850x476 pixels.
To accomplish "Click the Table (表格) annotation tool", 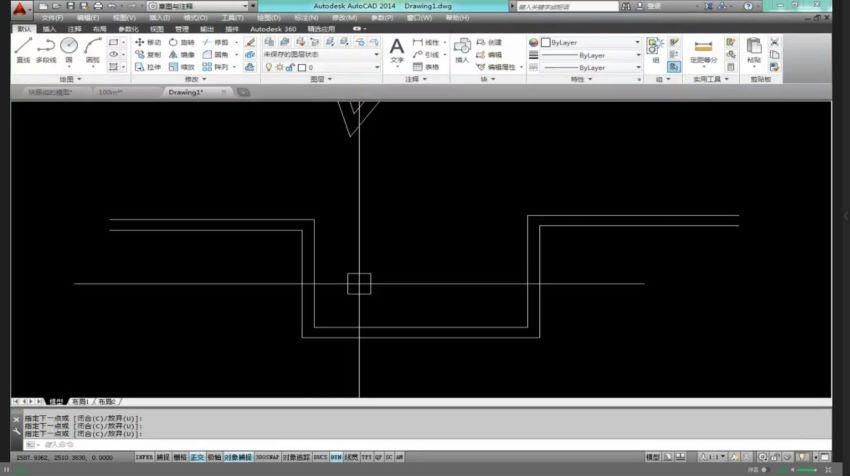I will [x=426, y=67].
